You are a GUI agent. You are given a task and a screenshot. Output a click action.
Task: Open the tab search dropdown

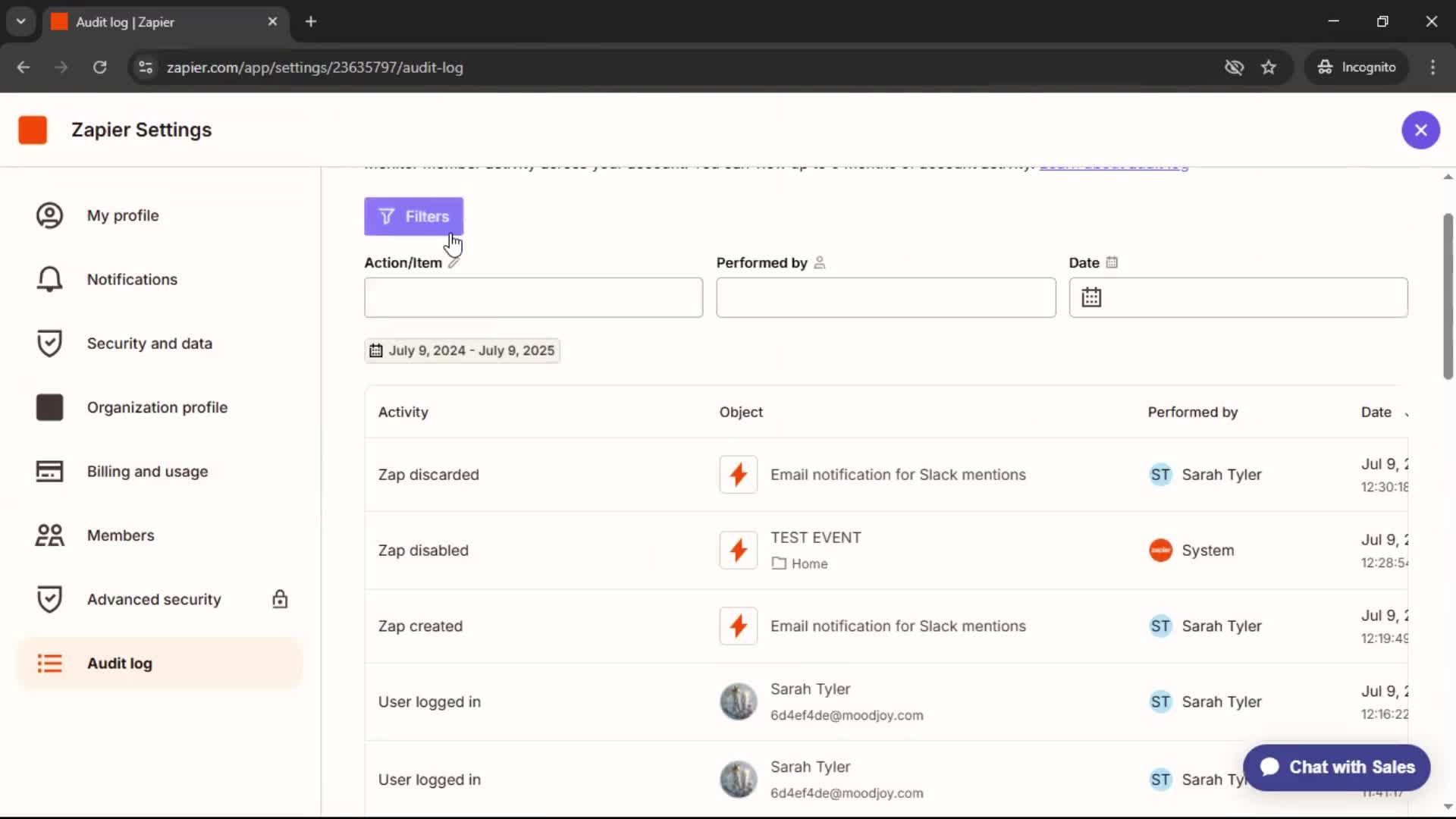click(21, 22)
